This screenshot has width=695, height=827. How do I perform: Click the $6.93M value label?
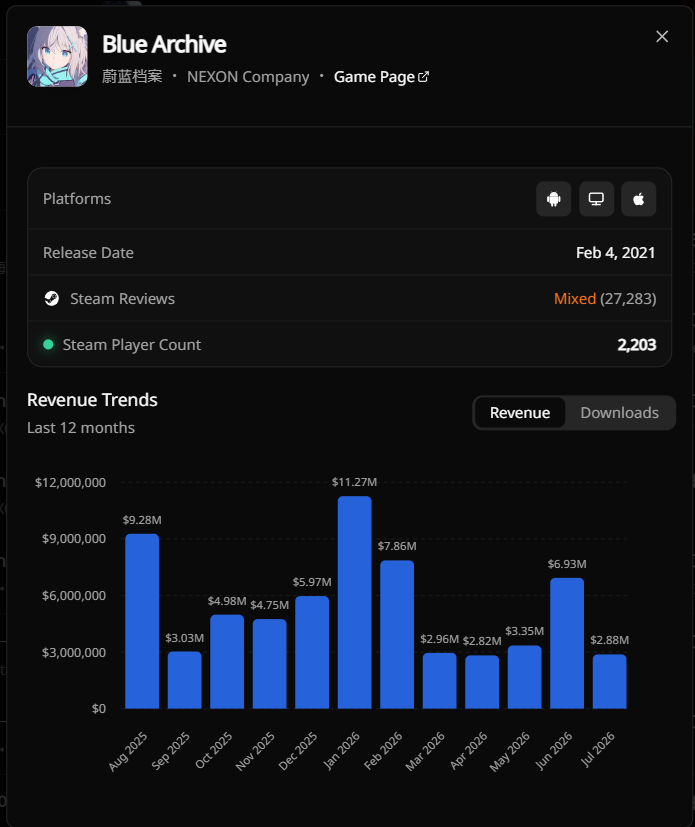pyautogui.click(x=567, y=564)
